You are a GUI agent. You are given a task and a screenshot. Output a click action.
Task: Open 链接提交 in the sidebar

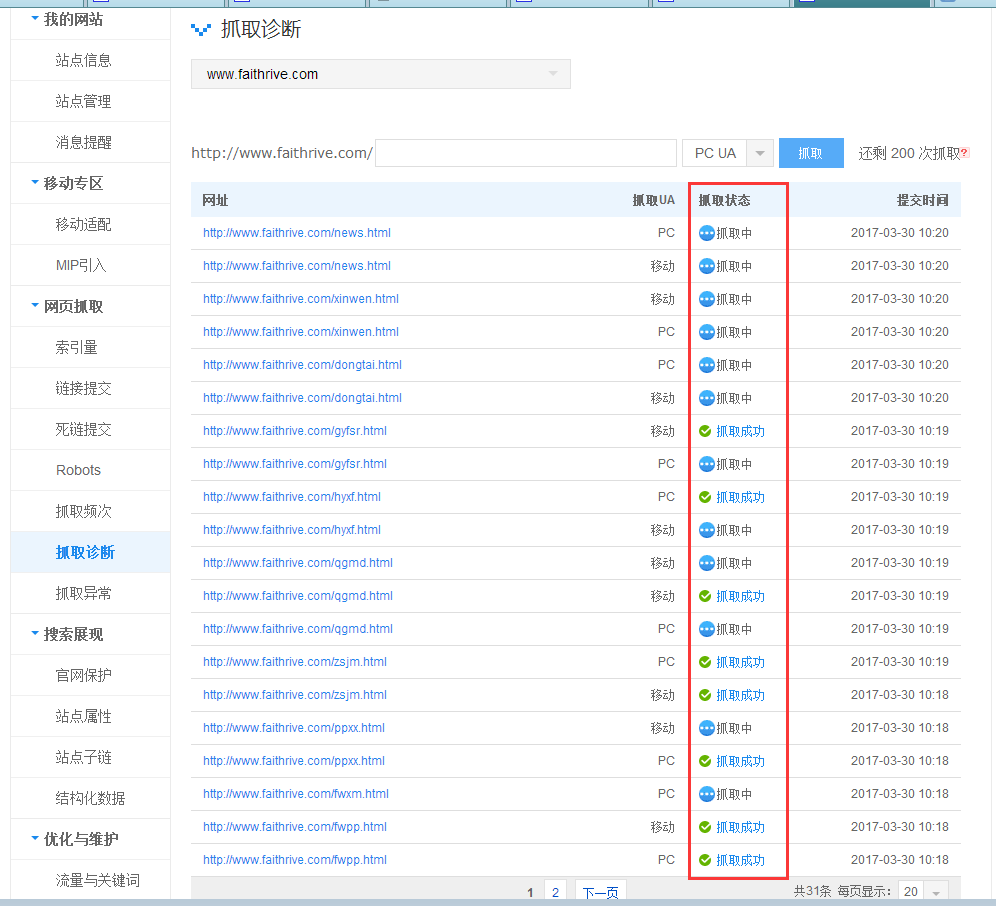[x=83, y=388]
